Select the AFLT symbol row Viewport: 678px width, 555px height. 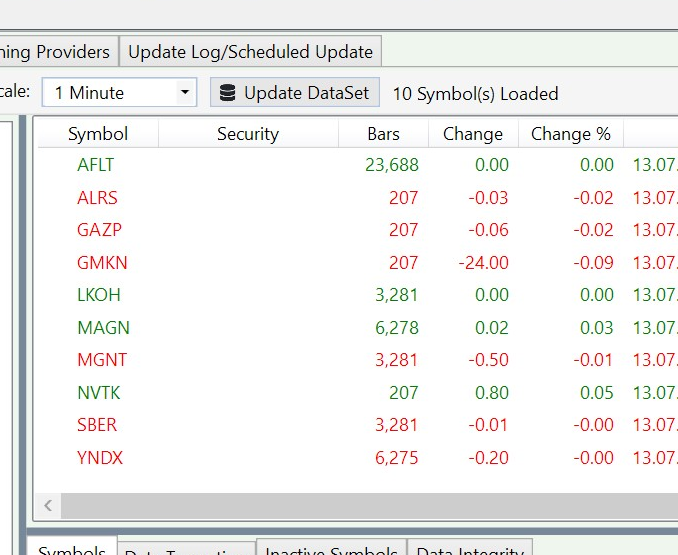358,165
